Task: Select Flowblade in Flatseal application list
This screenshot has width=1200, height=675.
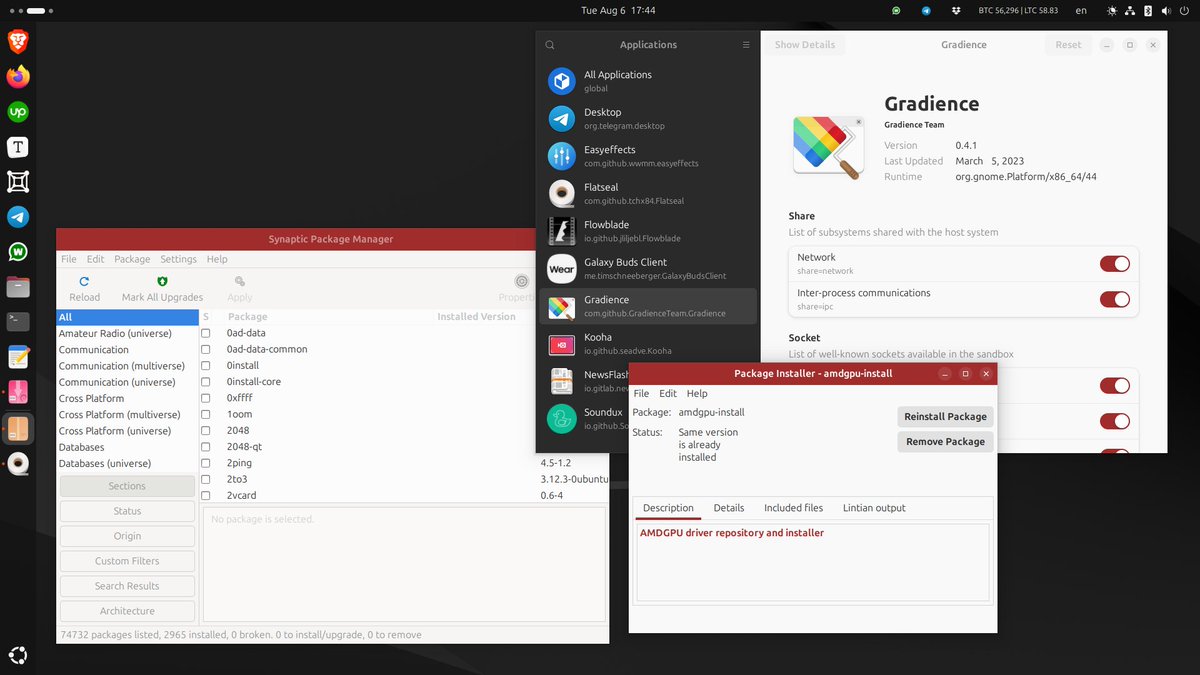Action: [648, 231]
